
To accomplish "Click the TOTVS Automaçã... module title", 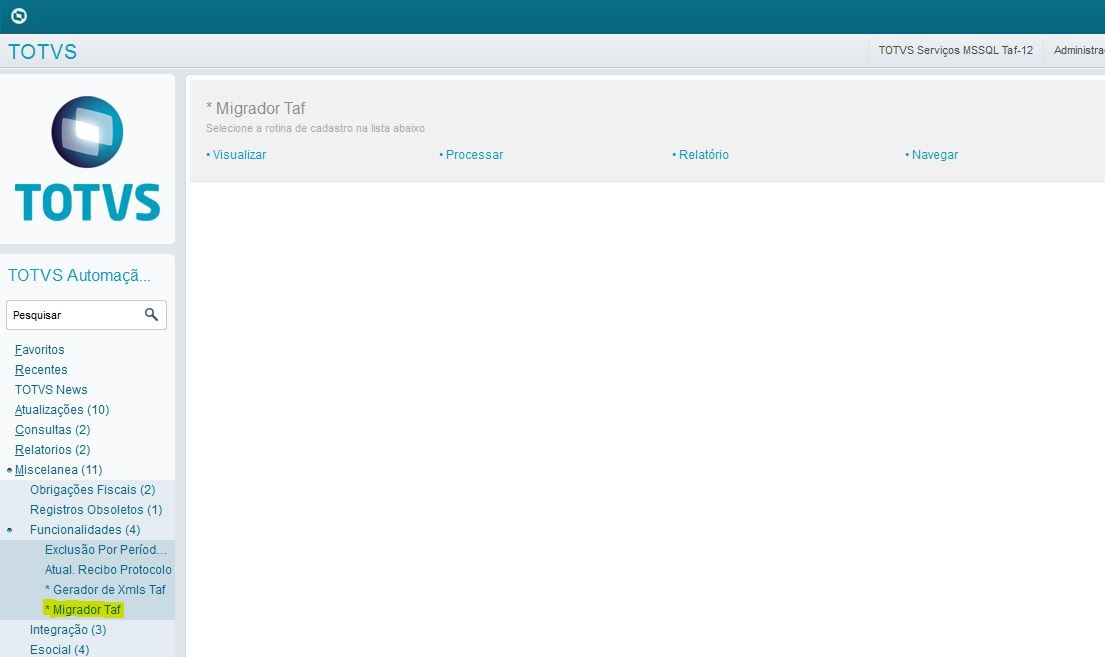I will [x=79, y=275].
